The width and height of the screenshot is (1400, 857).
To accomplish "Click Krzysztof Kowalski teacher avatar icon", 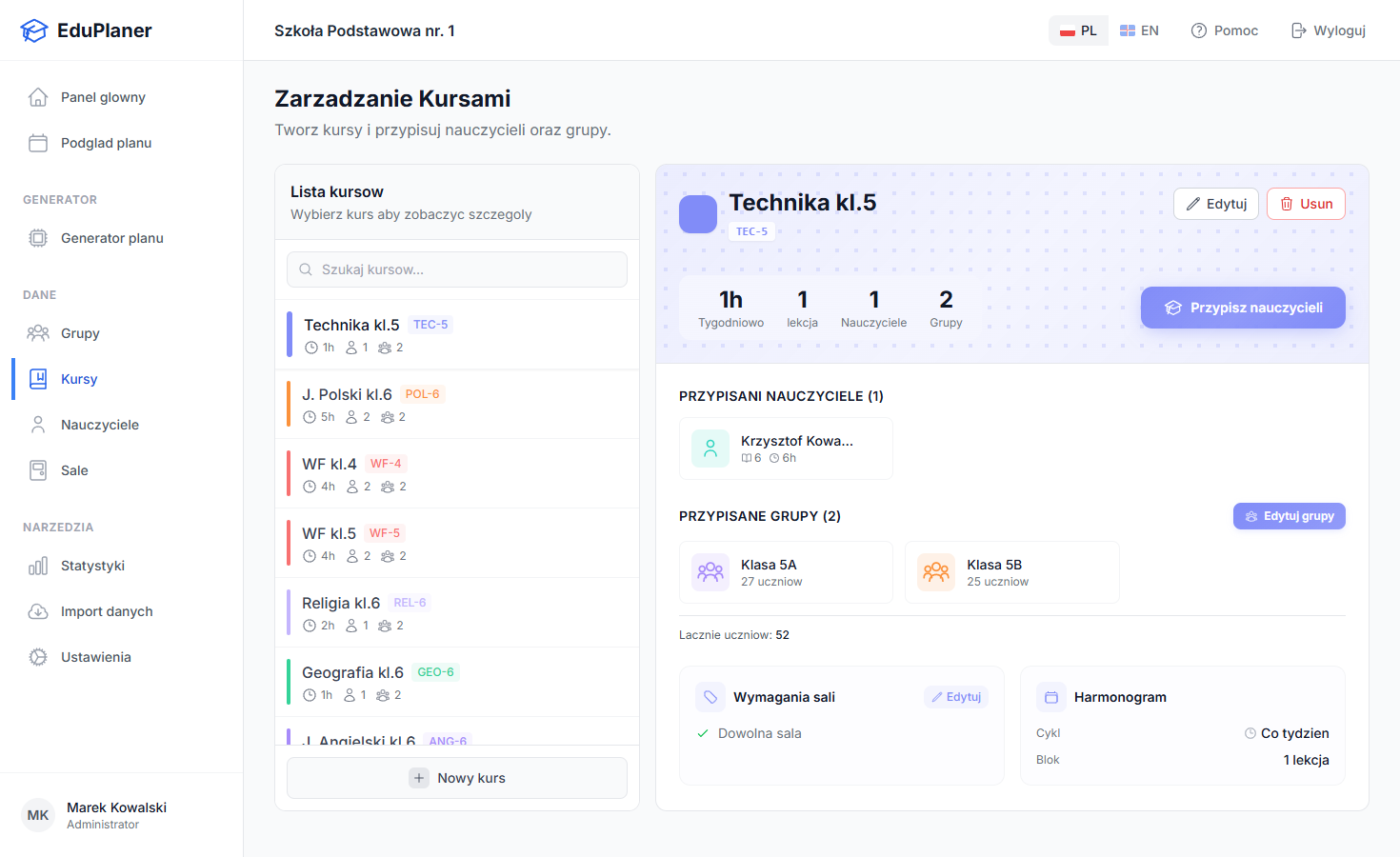I will [x=710, y=448].
